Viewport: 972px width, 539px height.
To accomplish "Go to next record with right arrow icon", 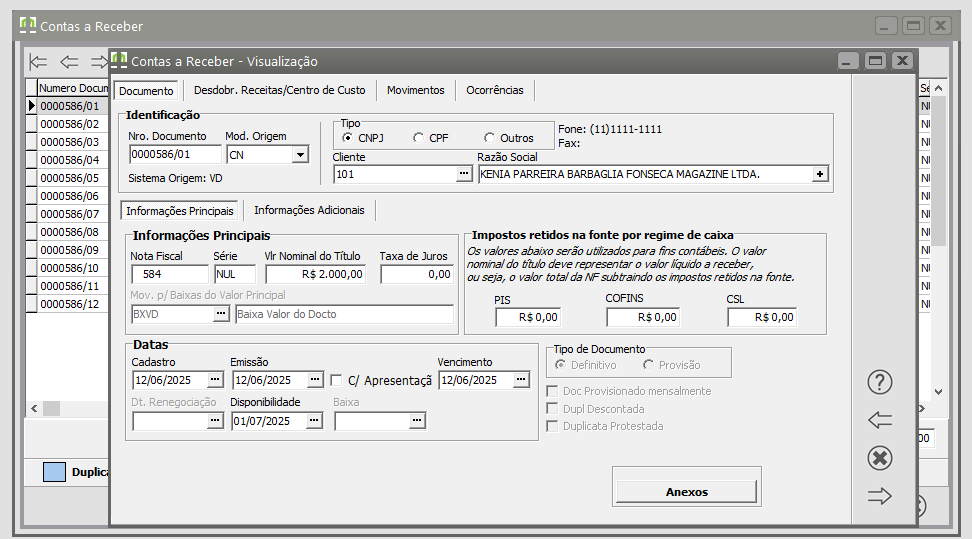I will (880, 496).
